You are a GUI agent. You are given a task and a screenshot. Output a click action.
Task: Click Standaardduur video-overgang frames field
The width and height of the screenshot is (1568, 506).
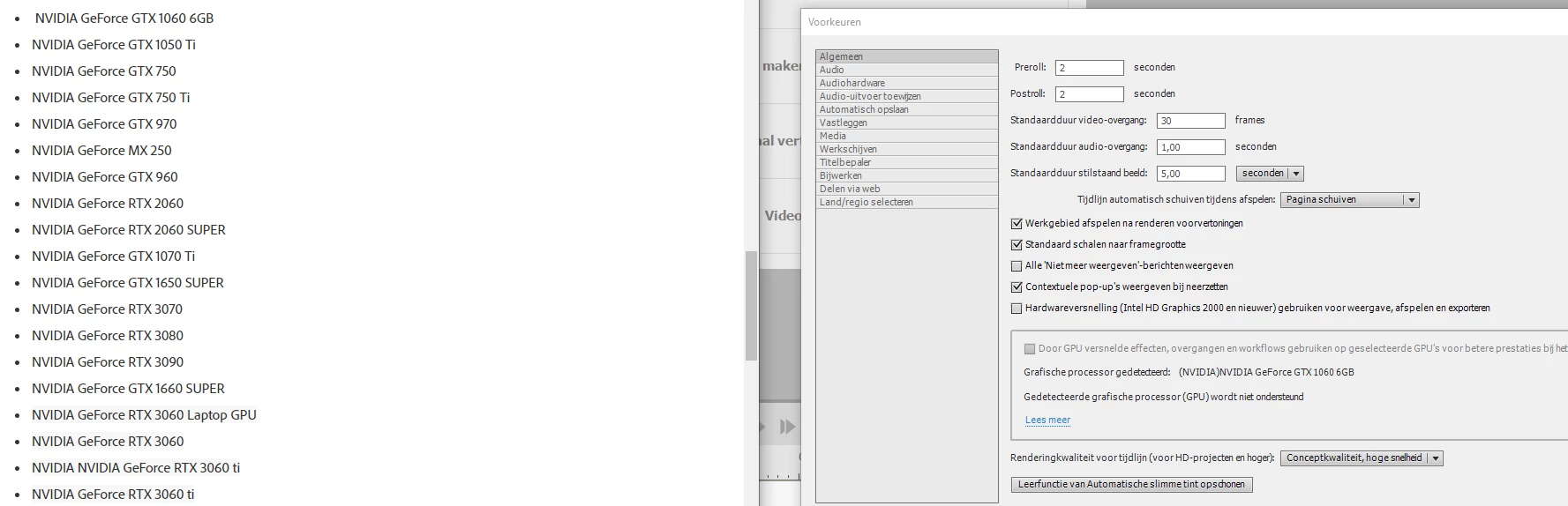[x=1191, y=121]
